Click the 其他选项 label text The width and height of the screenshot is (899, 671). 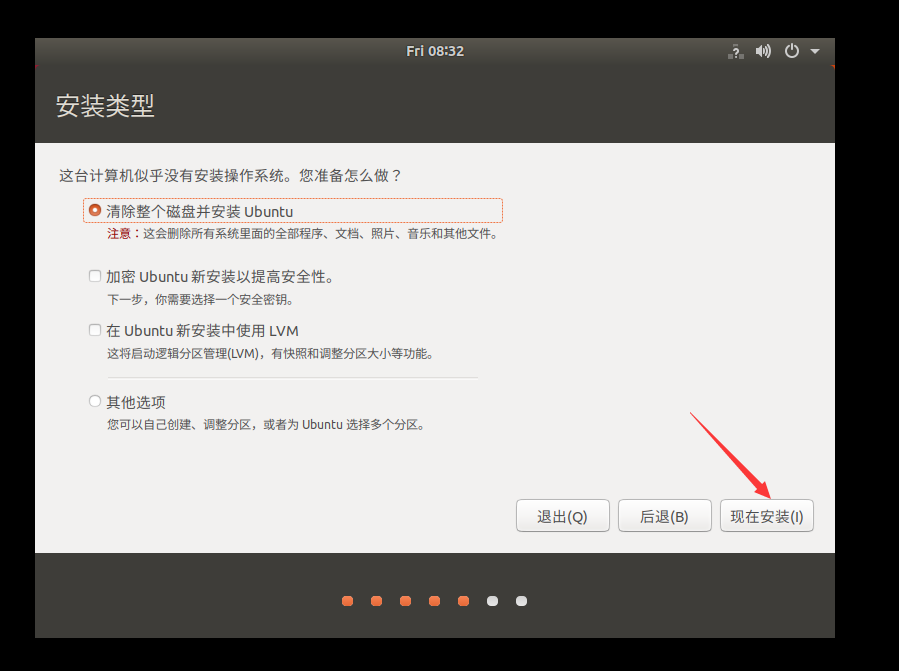click(x=136, y=402)
